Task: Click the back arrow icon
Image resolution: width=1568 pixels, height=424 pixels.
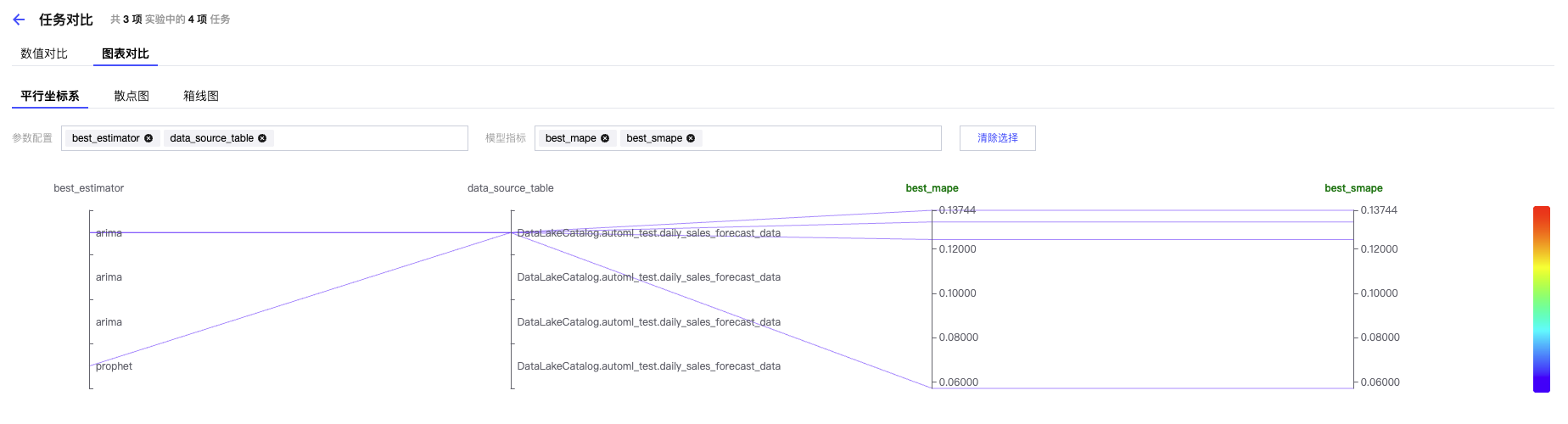Action: click(x=19, y=20)
